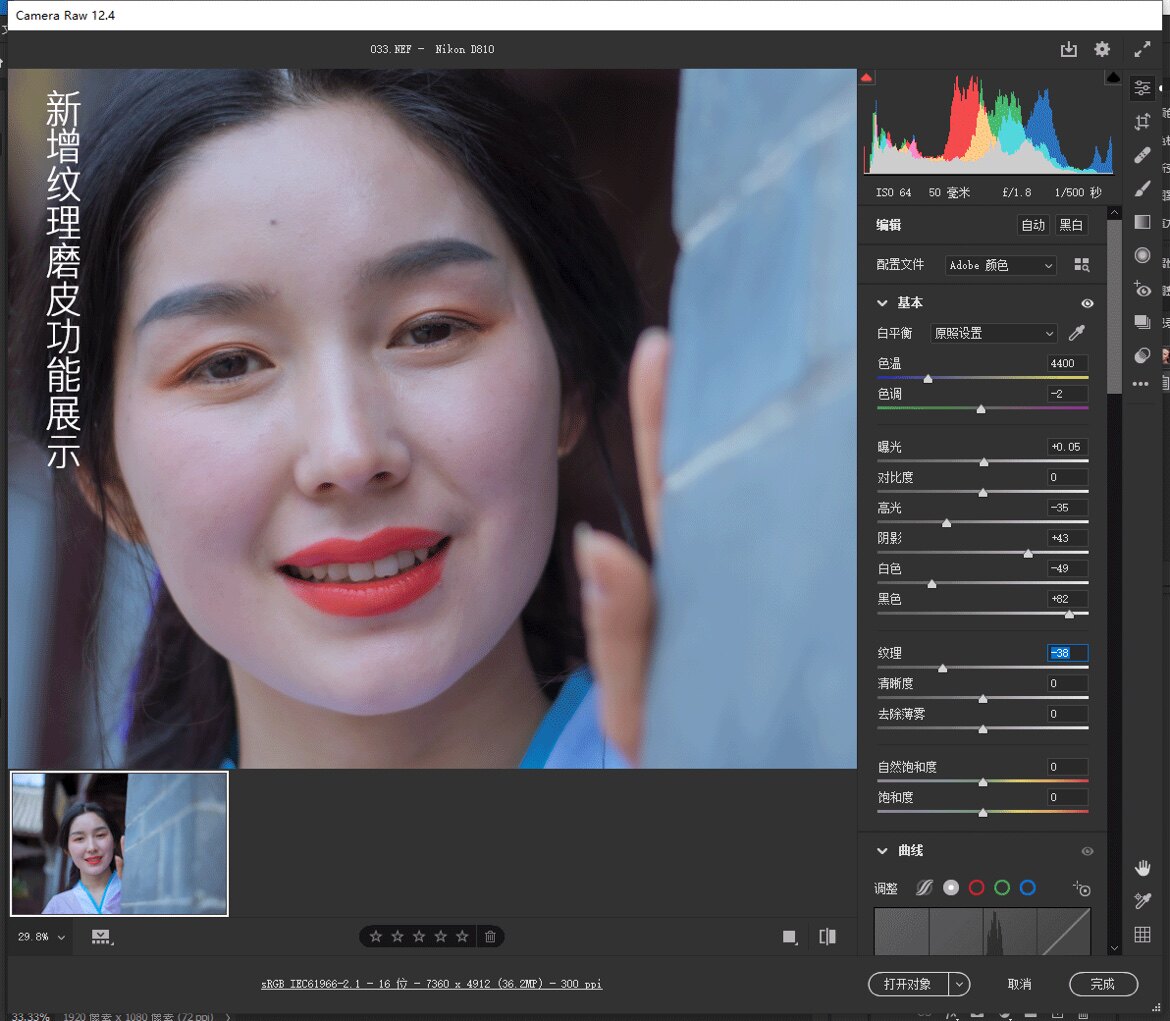
Task: Delete image using trash icon
Action: click(490, 936)
